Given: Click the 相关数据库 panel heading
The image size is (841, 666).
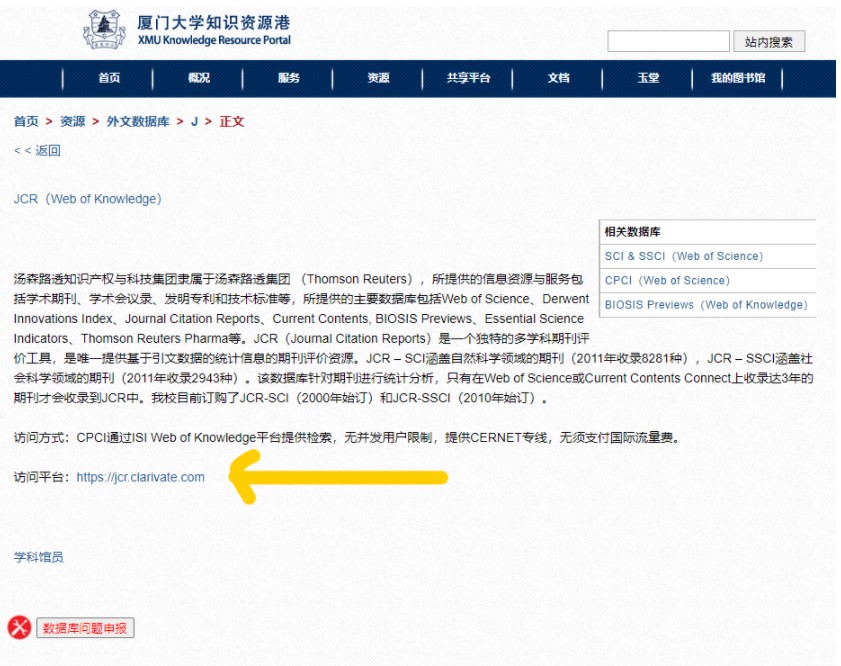Looking at the screenshot, I should pyautogui.click(x=632, y=232).
